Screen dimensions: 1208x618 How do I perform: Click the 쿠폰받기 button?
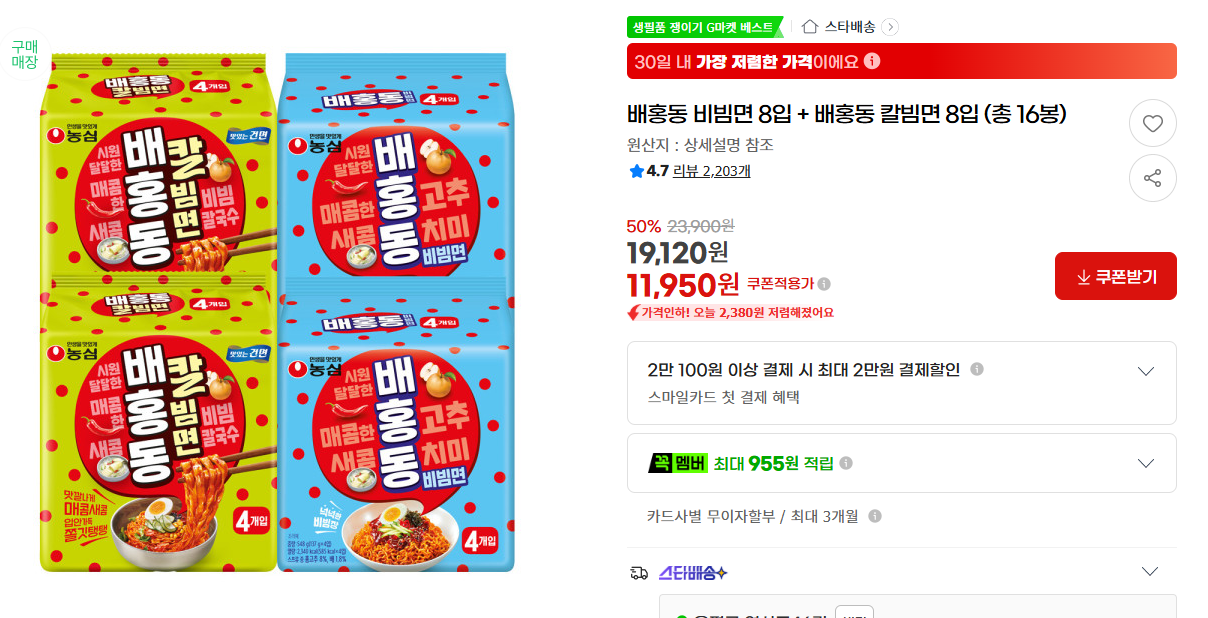1115,276
